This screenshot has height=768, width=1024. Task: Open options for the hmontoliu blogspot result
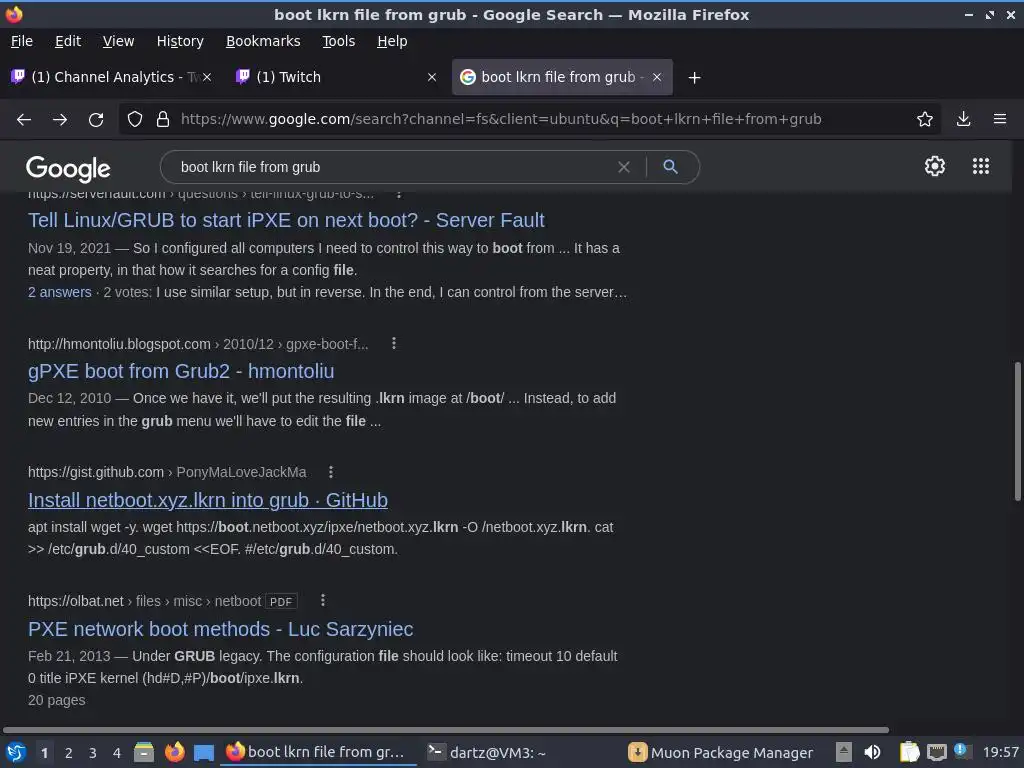394,344
